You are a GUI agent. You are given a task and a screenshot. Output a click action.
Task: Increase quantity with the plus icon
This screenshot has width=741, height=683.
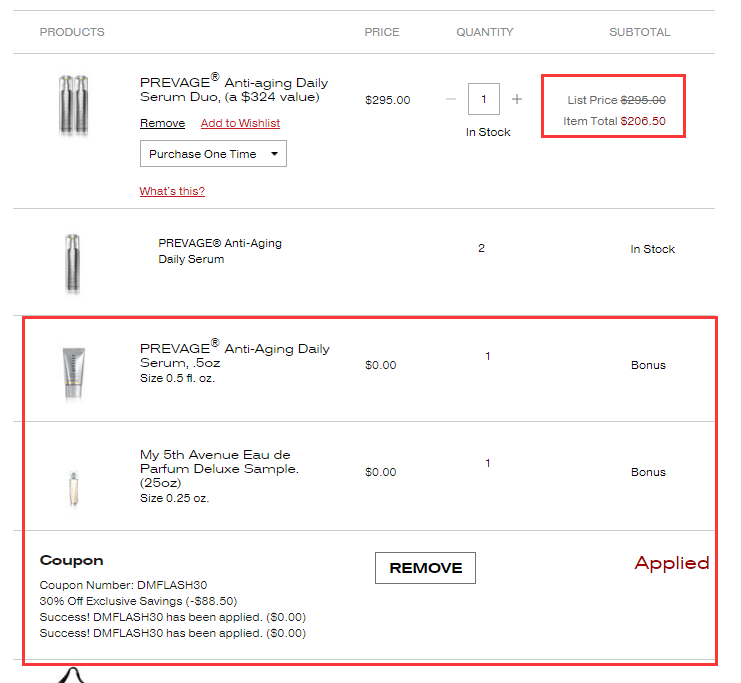517,99
